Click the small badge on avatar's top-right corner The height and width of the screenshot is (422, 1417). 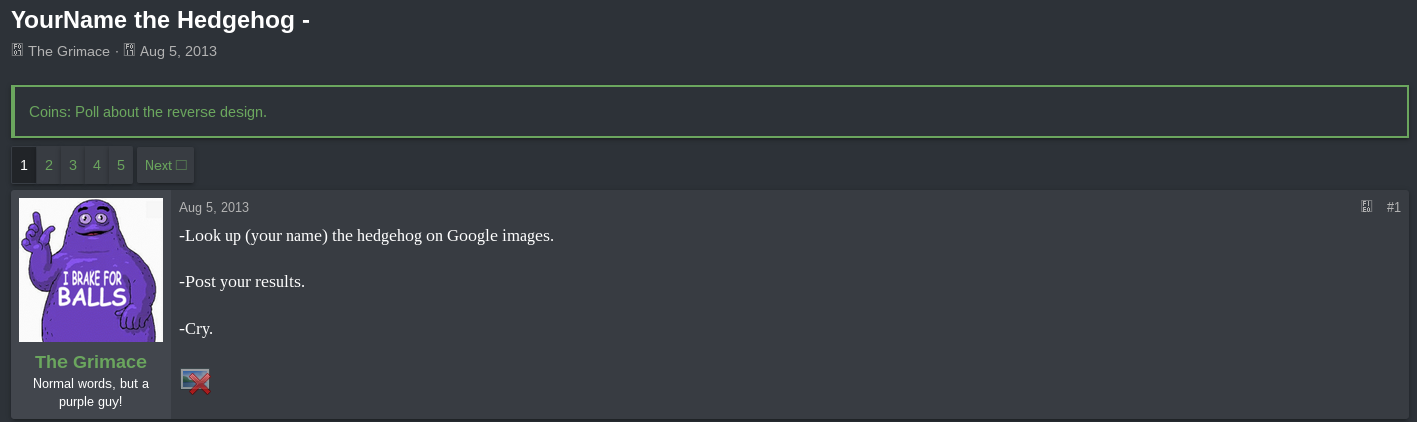[x=154, y=208]
